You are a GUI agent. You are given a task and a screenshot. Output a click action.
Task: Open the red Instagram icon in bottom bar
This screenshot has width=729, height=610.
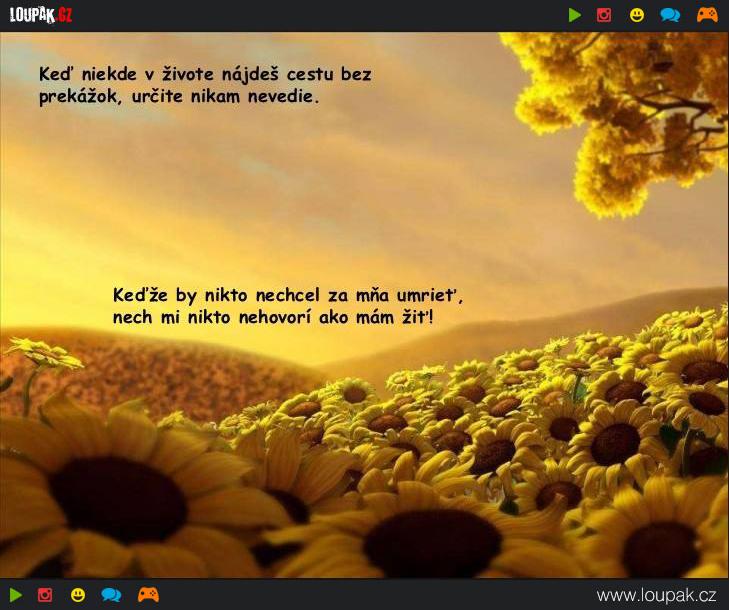pyautogui.click(x=45, y=595)
